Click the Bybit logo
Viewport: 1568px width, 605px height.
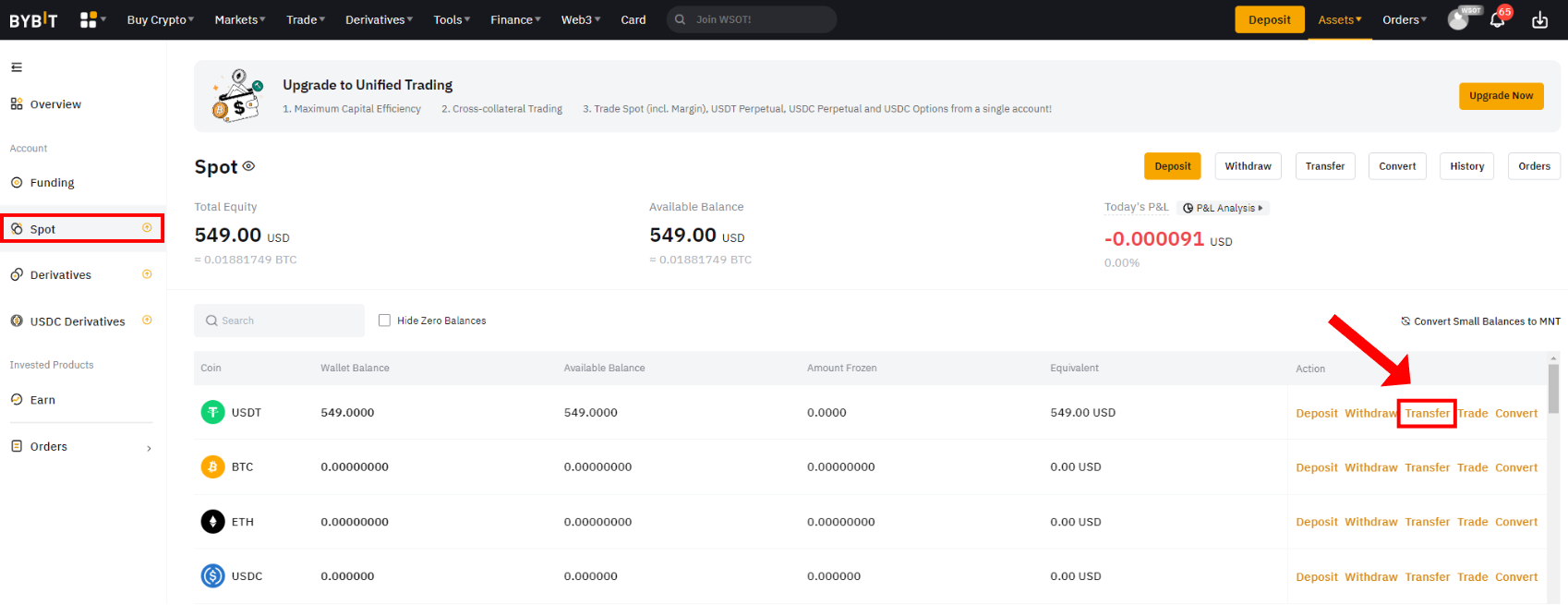33,19
